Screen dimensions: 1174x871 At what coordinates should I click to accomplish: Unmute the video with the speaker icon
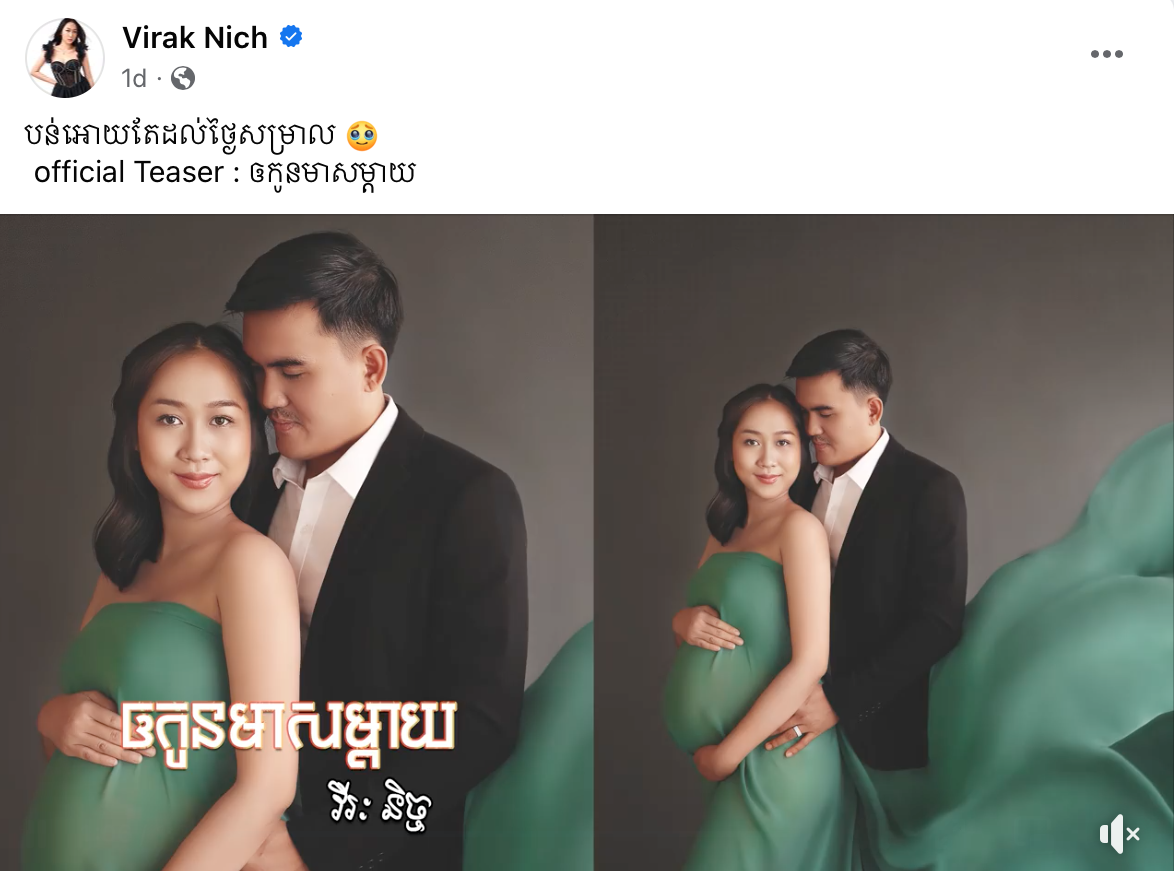[x=1119, y=834]
